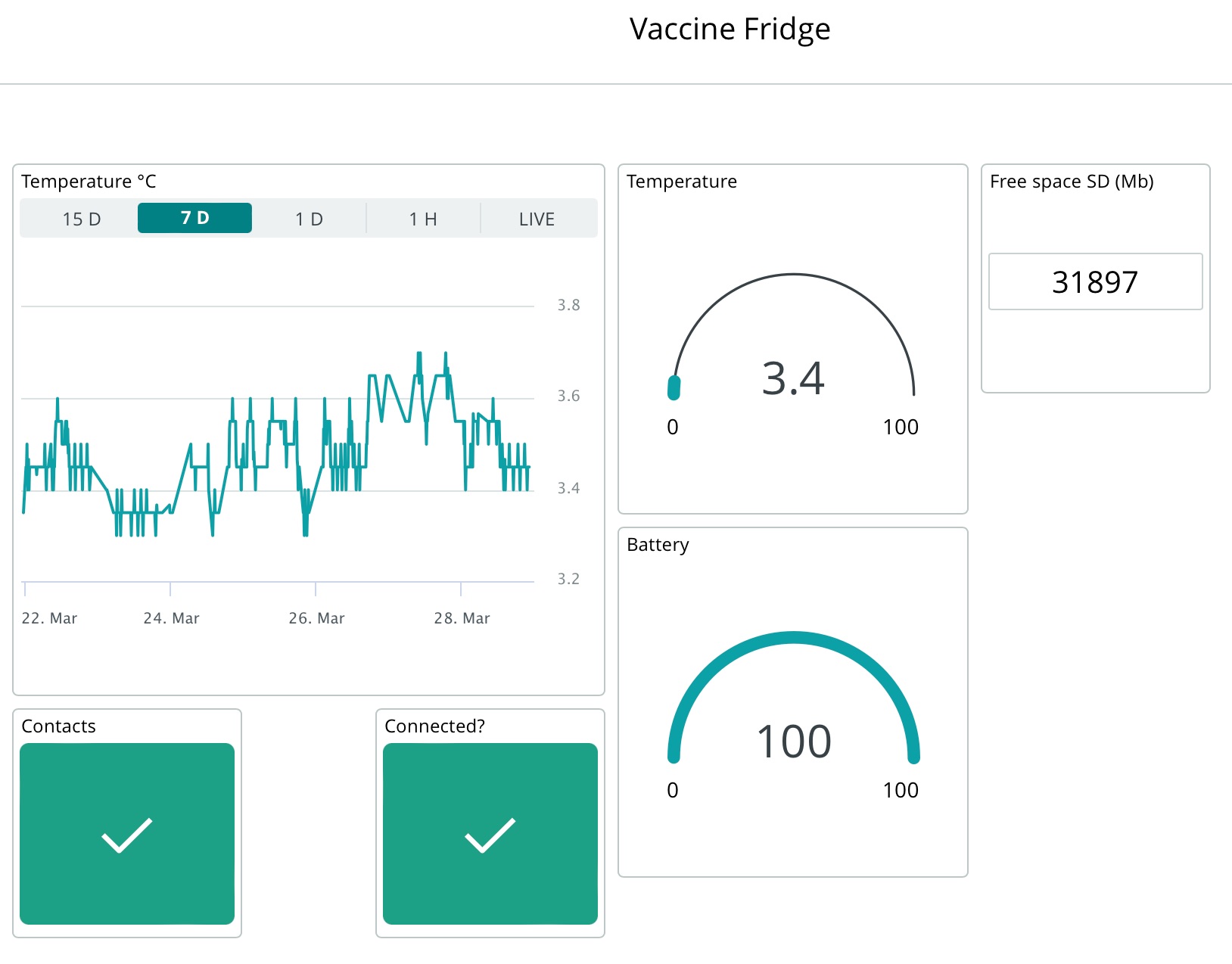1232x964 pixels.
Task: Switch chart to 1 H range
Action: click(x=422, y=219)
